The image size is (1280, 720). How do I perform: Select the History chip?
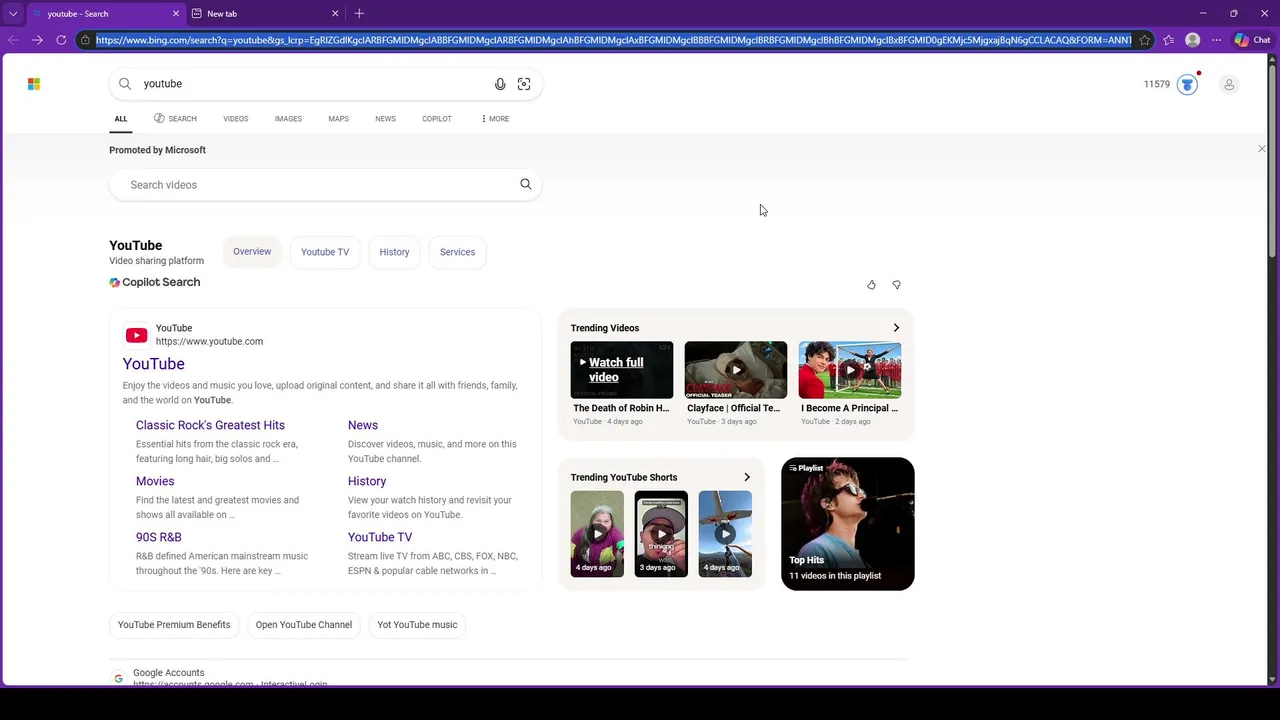coord(394,252)
